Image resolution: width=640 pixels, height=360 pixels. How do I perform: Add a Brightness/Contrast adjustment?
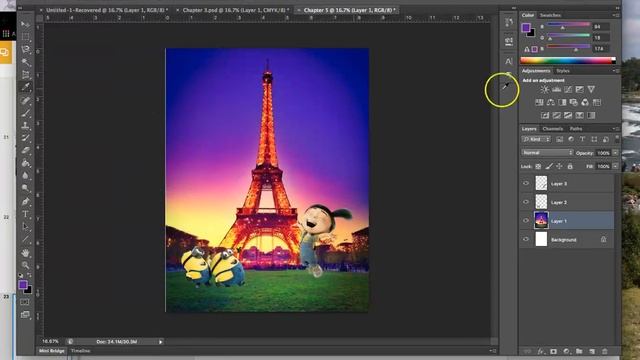coord(544,89)
